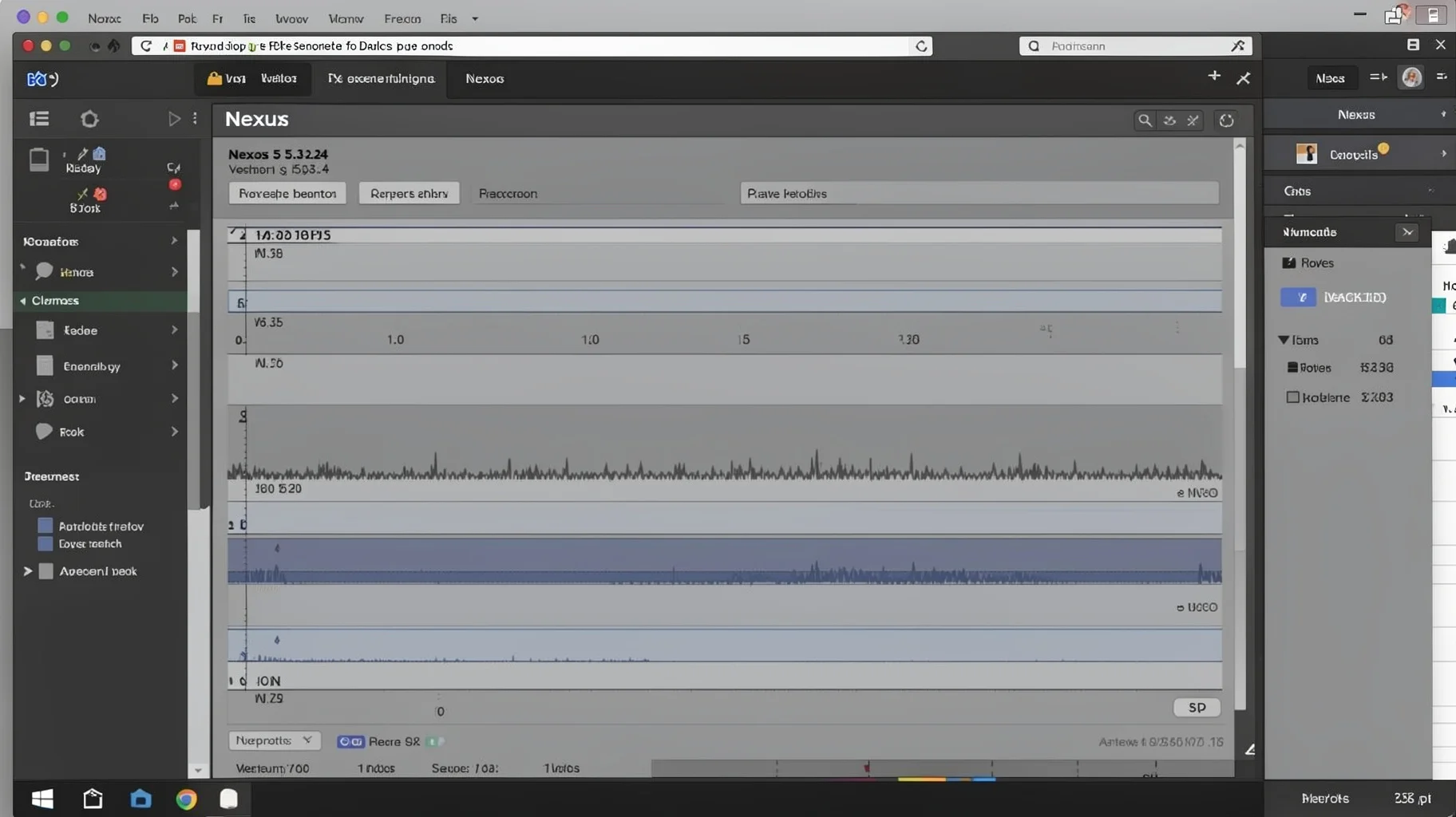Open the menu bar dropdown arrow after Fis
The width and height of the screenshot is (1456, 817).
pos(475,18)
